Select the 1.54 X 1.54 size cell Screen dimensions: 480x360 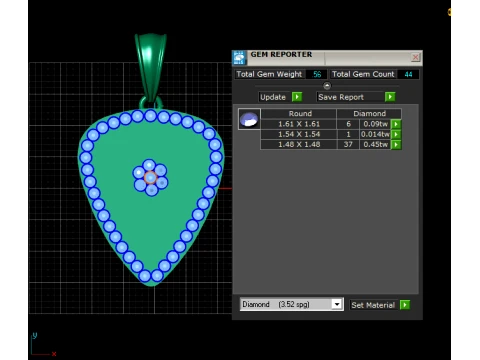point(299,134)
